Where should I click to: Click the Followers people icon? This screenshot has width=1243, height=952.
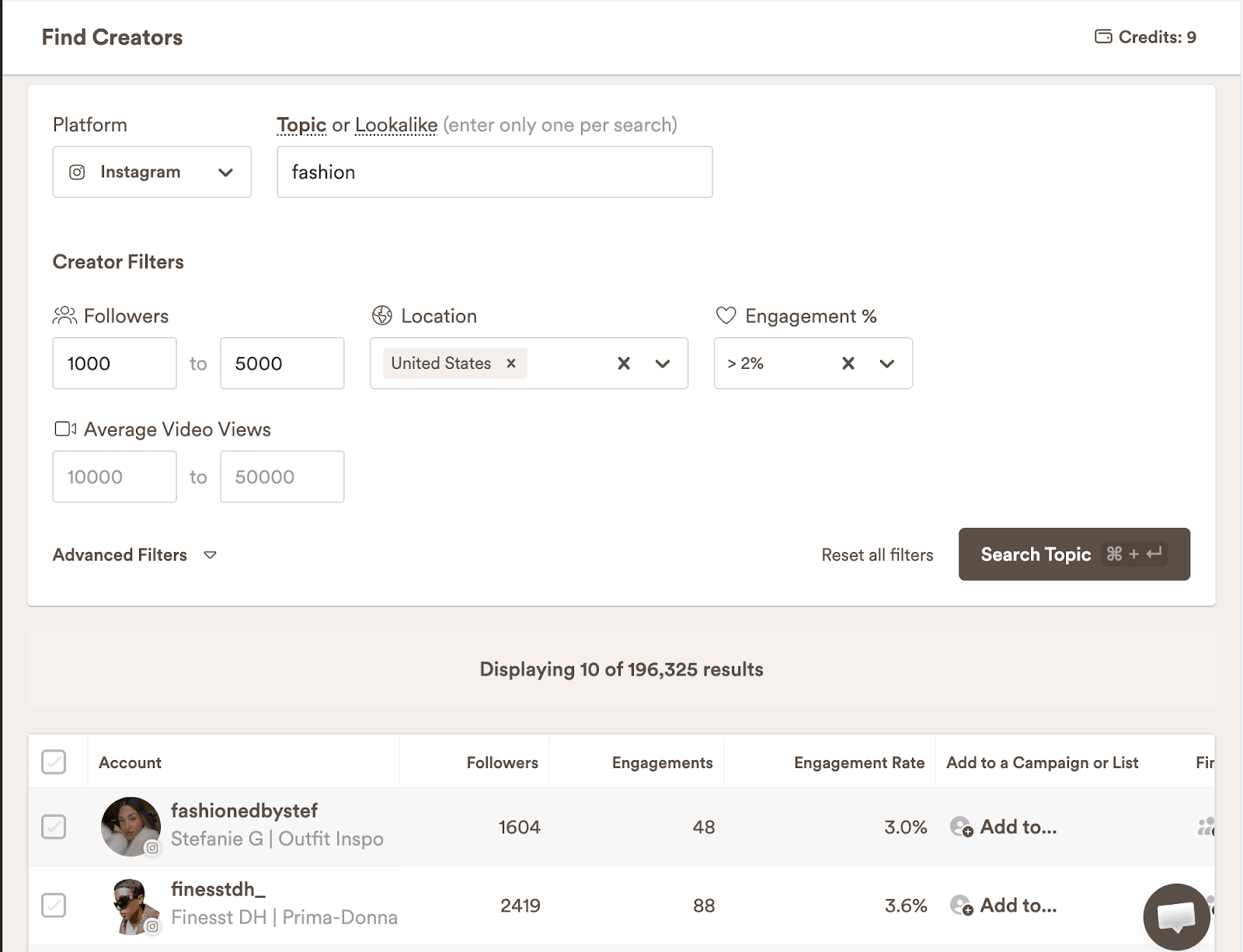click(x=64, y=315)
